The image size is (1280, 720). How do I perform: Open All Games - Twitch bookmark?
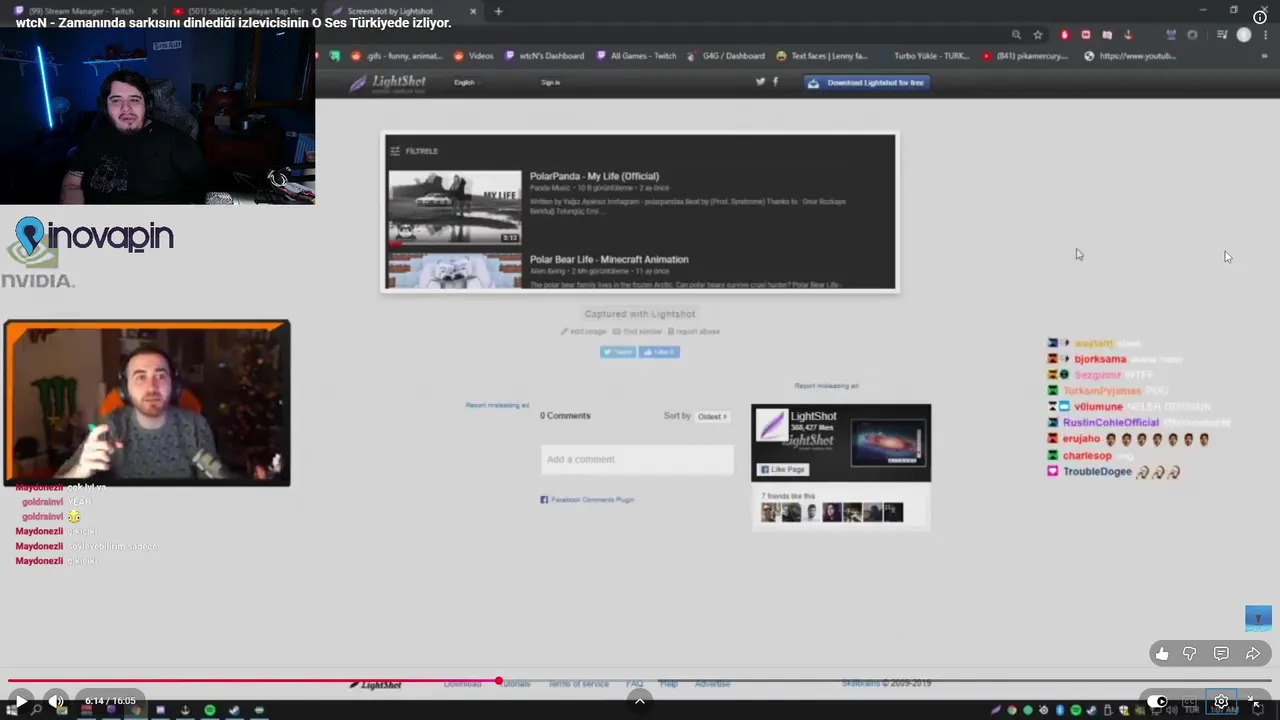tap(637, 56)
